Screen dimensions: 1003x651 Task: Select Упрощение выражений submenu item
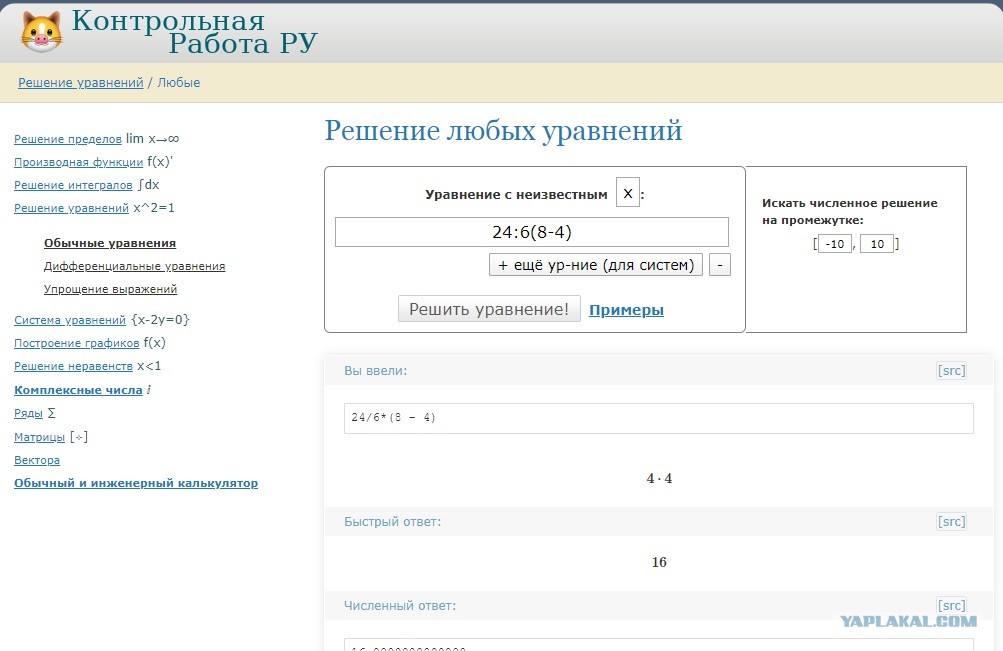tap(110, 289)
